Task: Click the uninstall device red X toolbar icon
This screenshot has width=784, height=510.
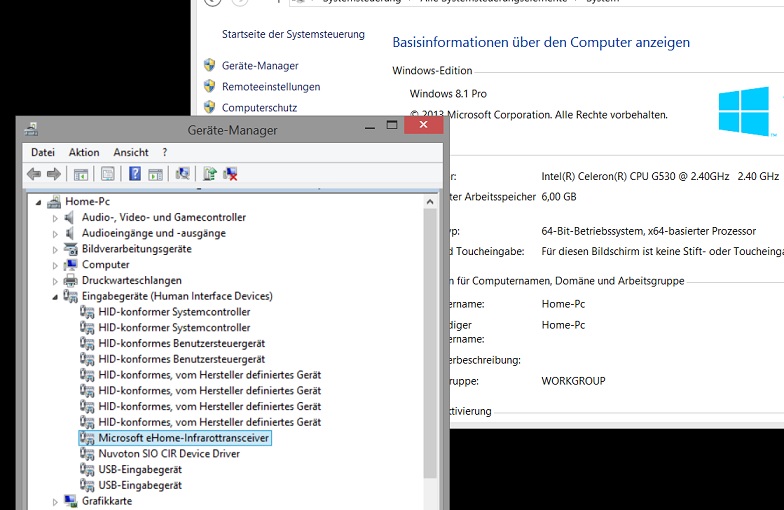Action: click(230, 174)
